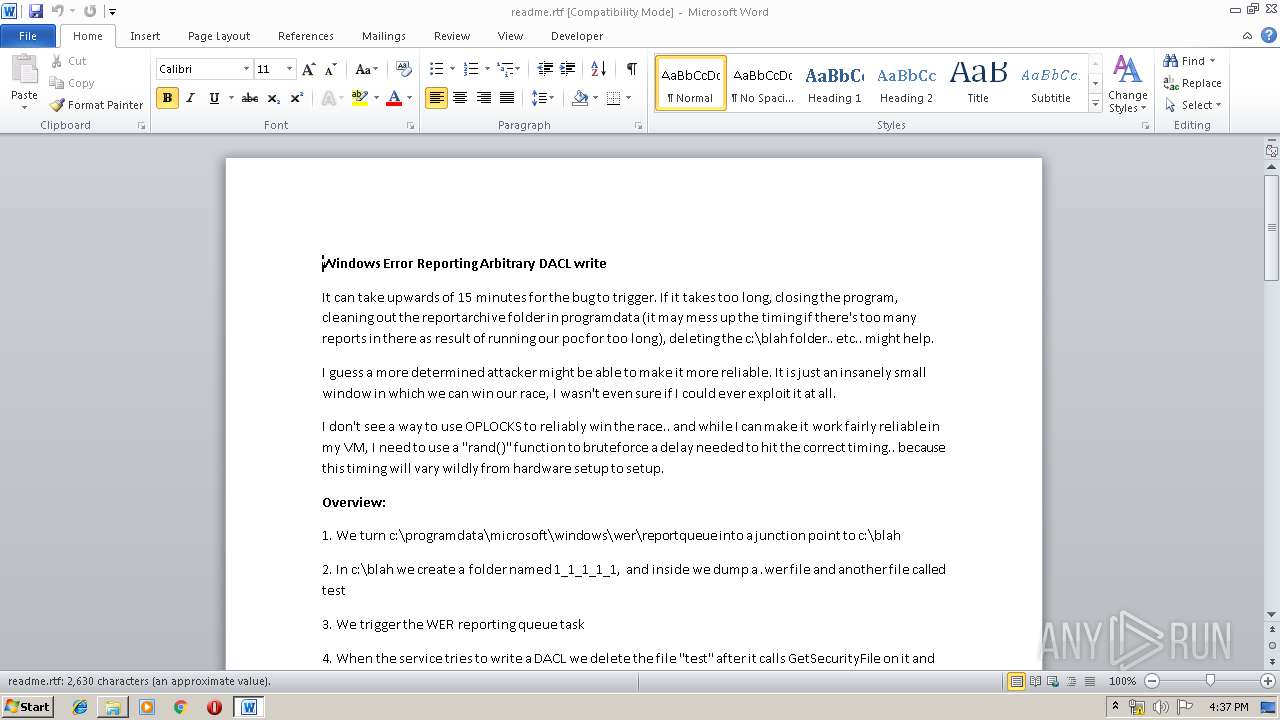Switch to Full Screen Reading view

[1035, 681]
